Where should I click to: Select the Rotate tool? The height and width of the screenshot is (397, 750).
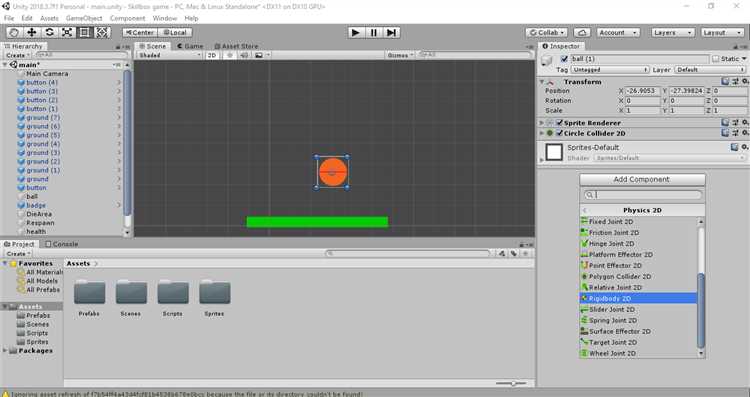tap(49, 33)
